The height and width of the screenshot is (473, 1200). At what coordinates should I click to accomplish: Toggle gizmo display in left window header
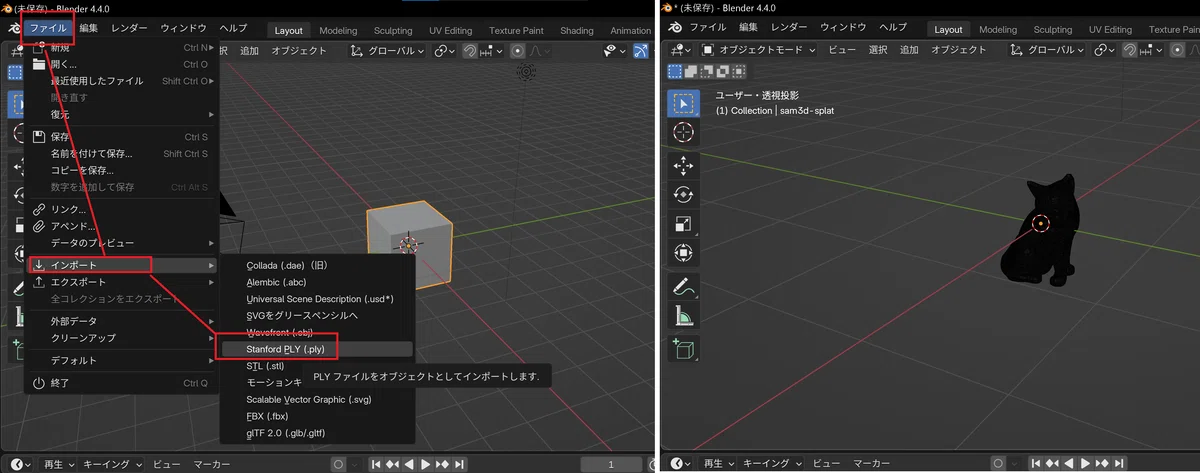(x=642, y=50)
